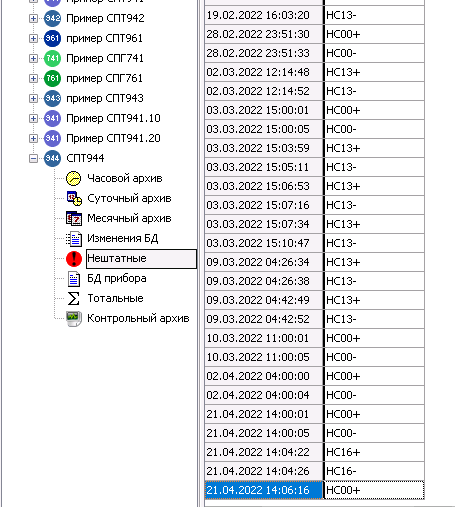Click the clock icon of Часовой архив

74,178
